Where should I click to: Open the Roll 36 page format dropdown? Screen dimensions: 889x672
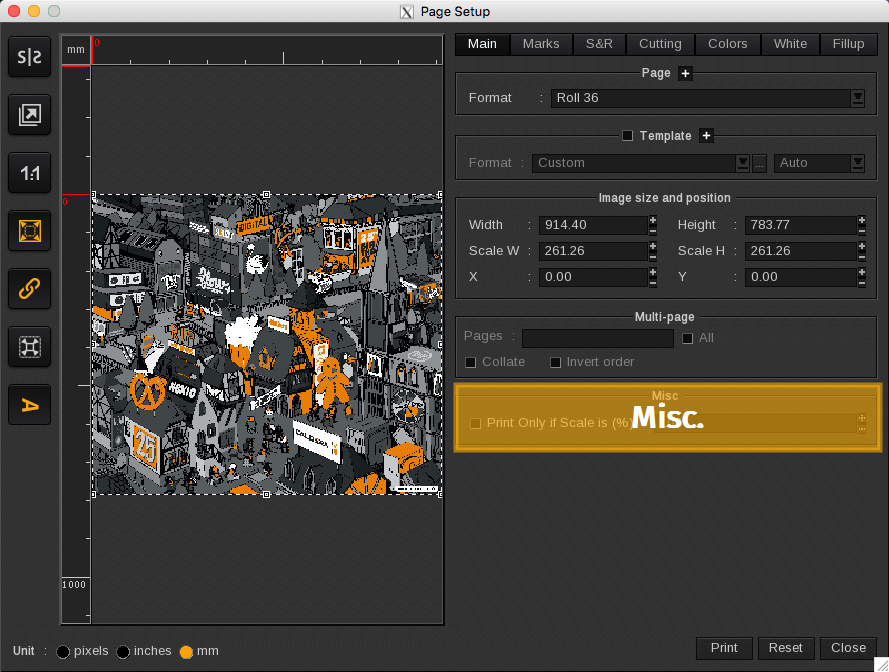[x=857, y=98]
